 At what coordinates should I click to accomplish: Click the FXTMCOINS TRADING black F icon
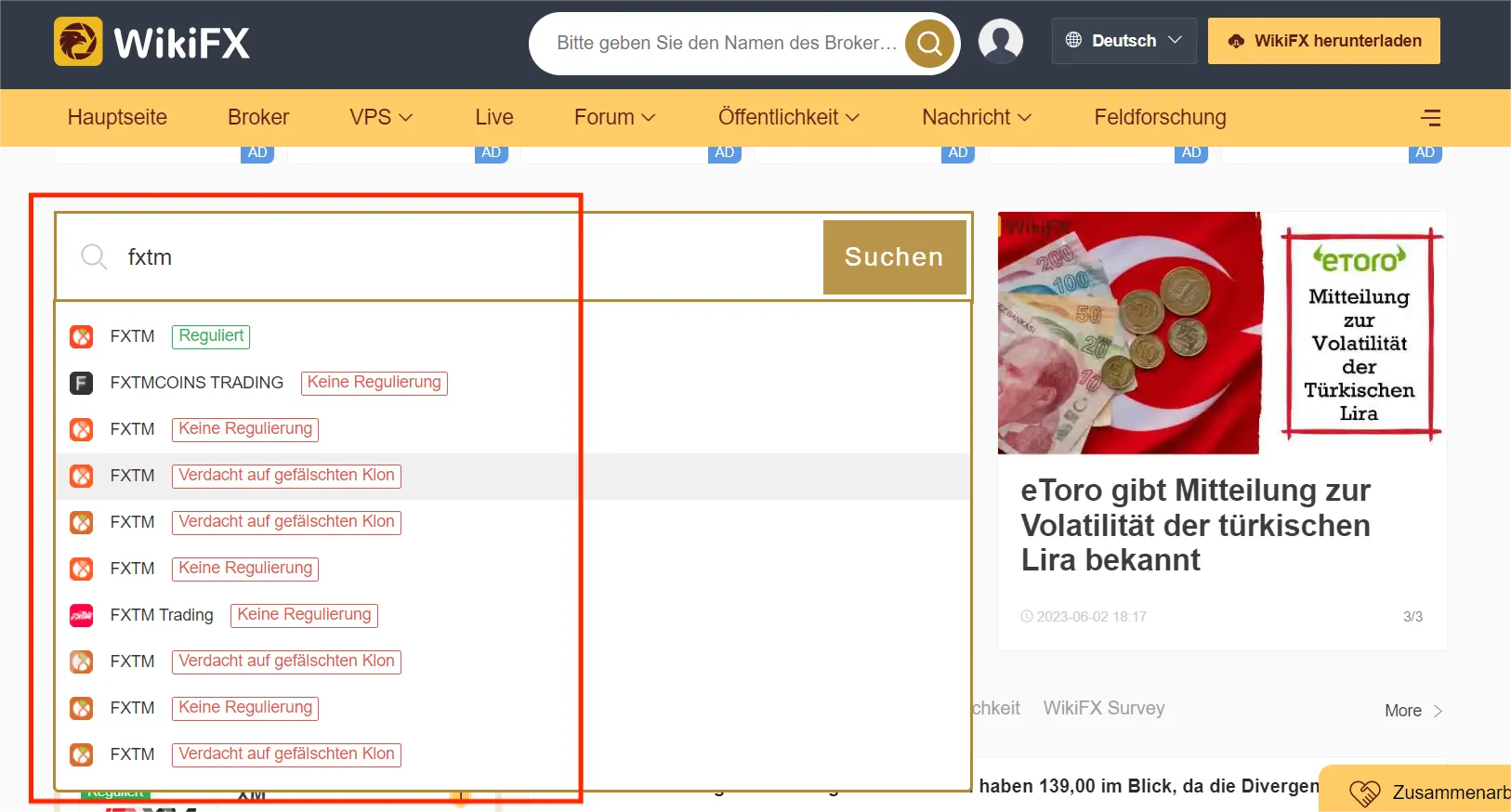tap(82, 383)
